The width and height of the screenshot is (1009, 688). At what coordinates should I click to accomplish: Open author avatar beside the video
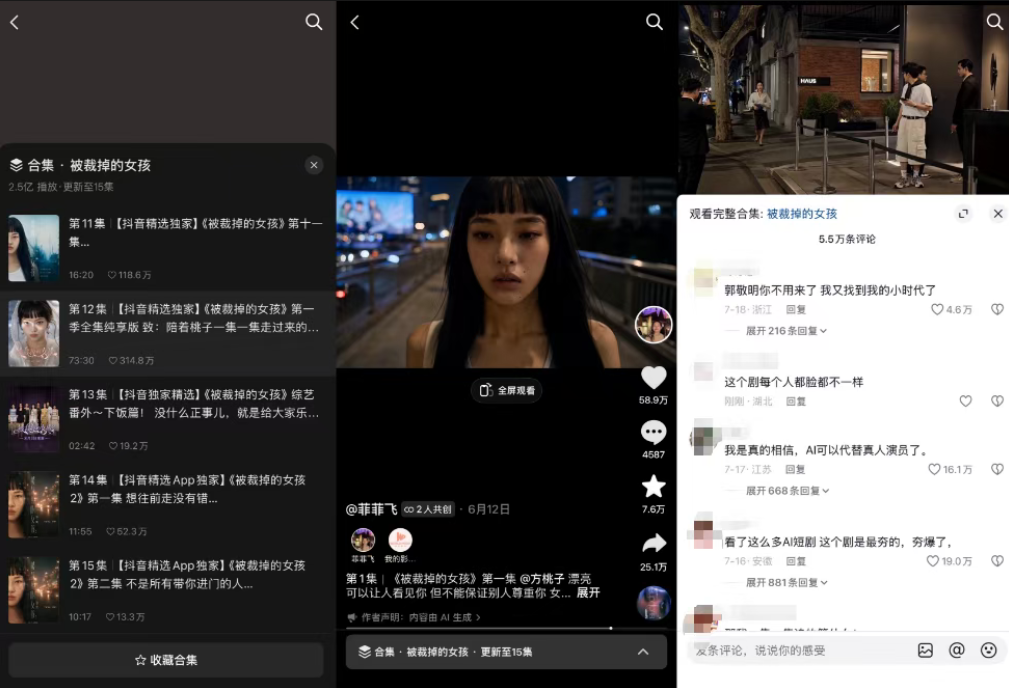[653, 324]
